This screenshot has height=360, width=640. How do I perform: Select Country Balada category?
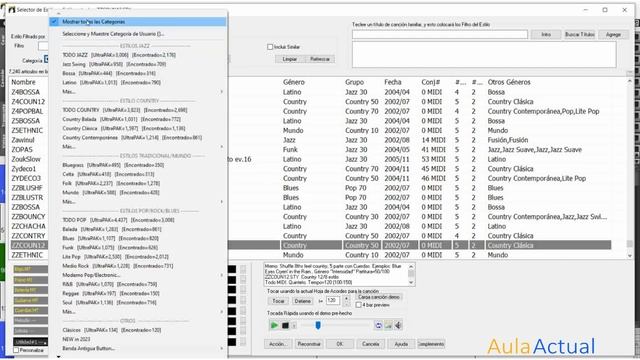tap(138, 119)
